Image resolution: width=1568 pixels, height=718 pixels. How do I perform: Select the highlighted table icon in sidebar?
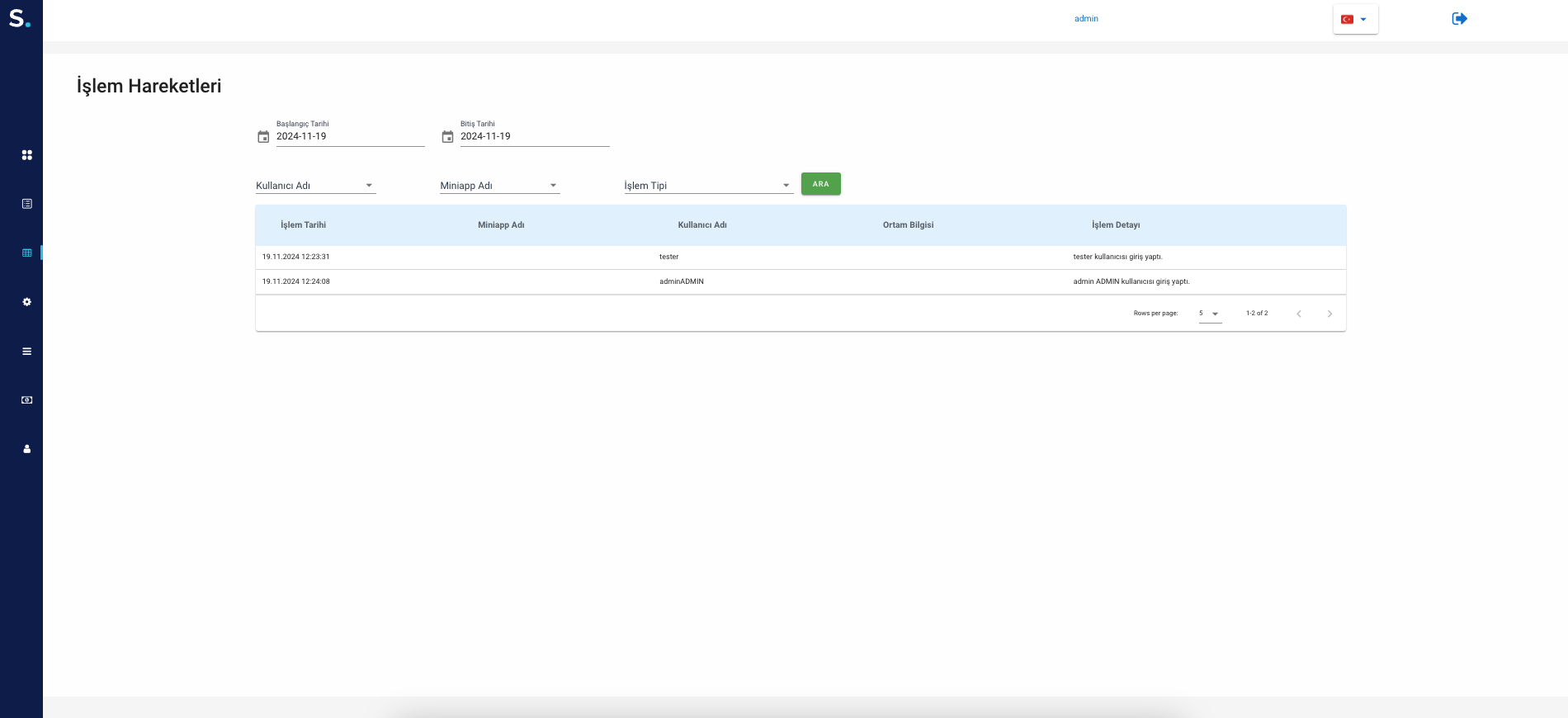click(x=26, y=253)
